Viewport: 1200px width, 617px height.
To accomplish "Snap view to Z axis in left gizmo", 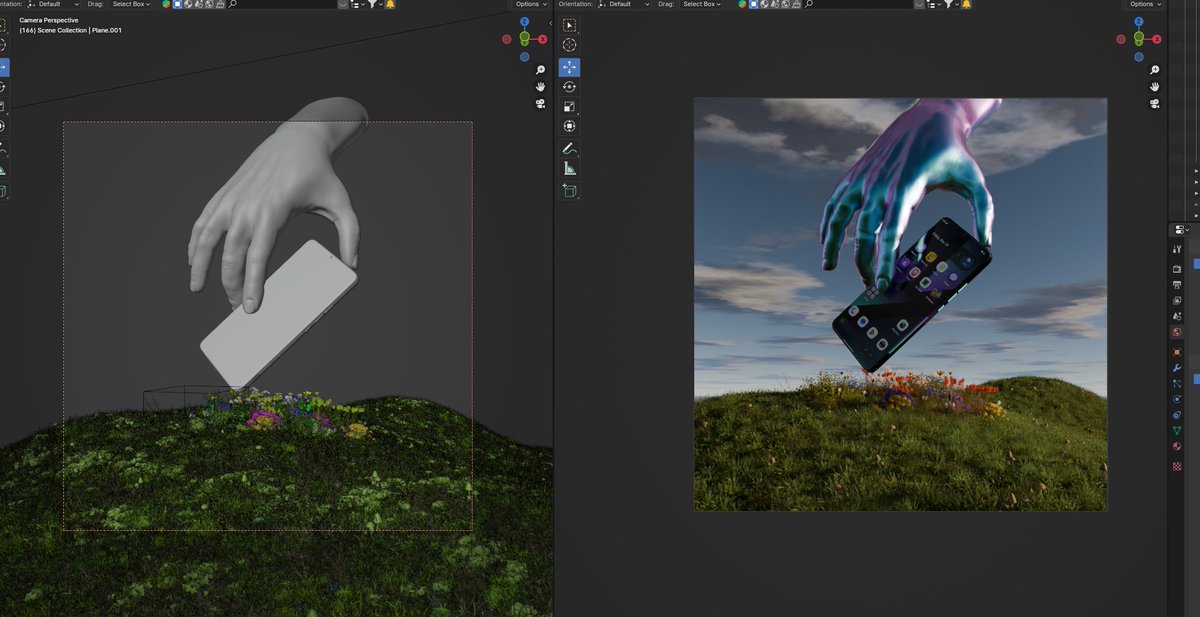I will point(524,21).
